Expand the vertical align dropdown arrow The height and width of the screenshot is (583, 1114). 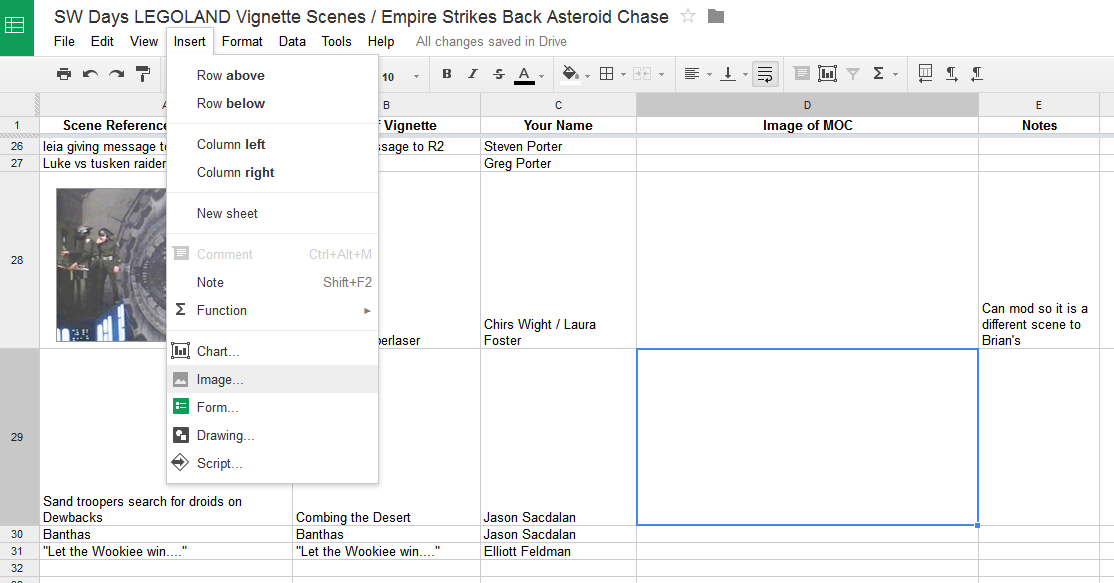pyautogui.click(x=745, y=75)
